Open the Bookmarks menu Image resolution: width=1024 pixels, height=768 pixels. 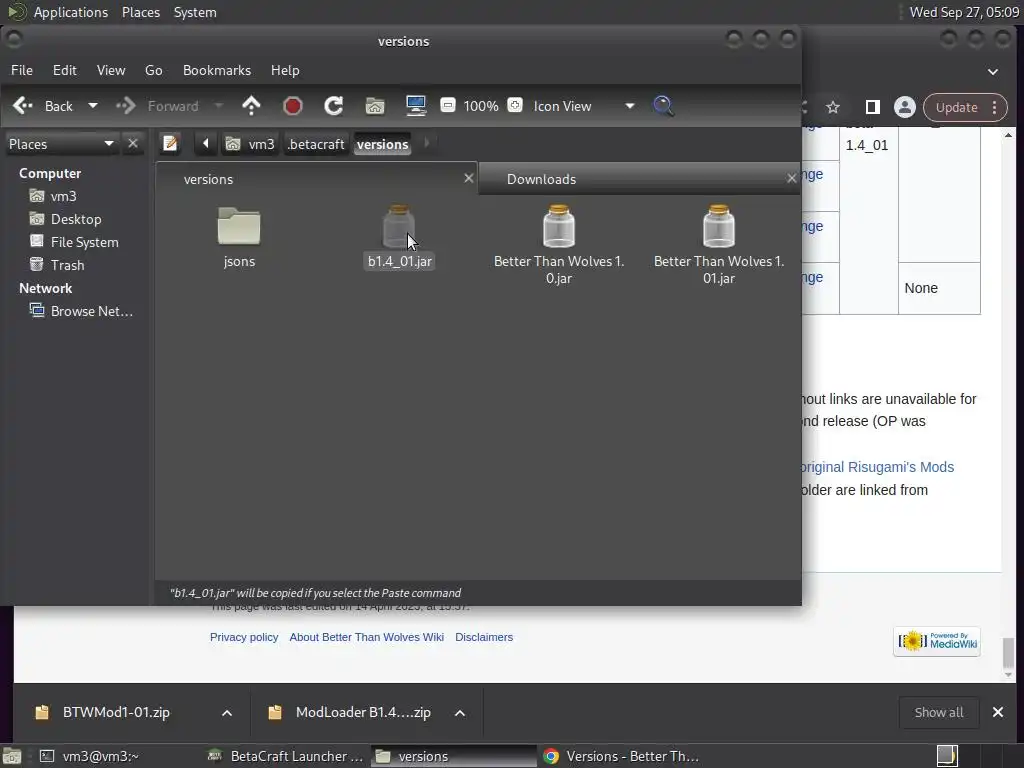coord(217,70)
